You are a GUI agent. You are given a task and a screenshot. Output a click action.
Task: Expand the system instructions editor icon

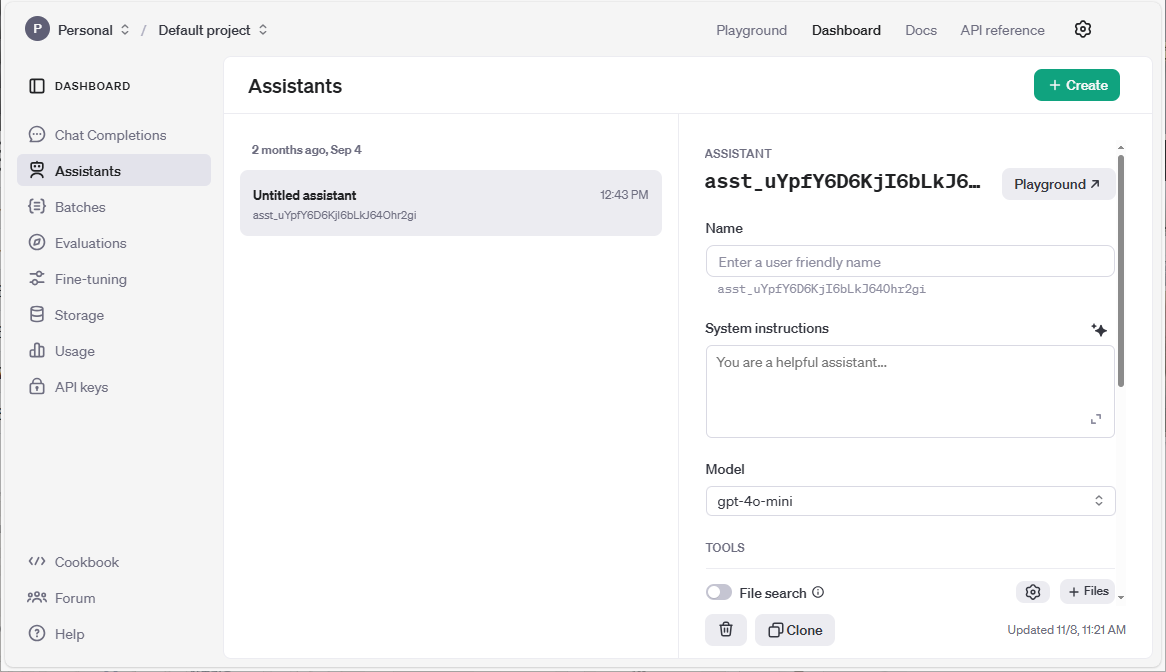[x=1095, y=419]
